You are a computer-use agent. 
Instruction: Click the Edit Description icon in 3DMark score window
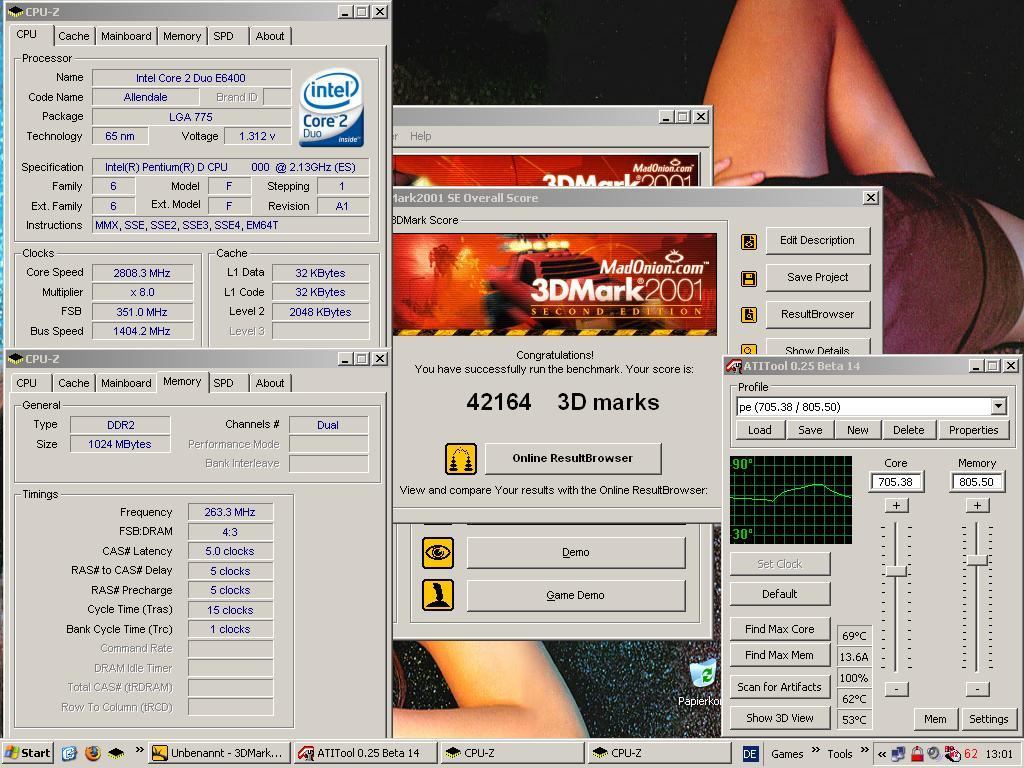click(x=748, y=242)
